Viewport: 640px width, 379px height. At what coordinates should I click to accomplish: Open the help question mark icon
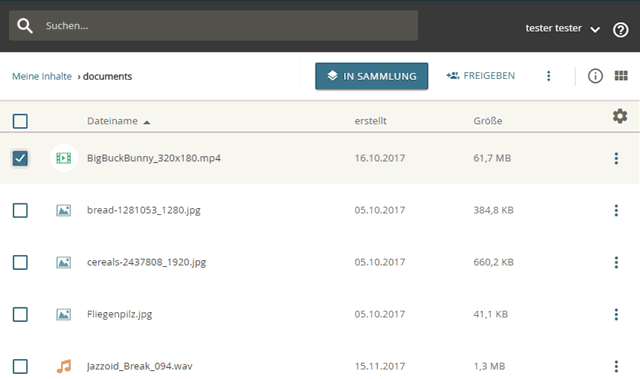pyautogui.click(x=620, y=29)
